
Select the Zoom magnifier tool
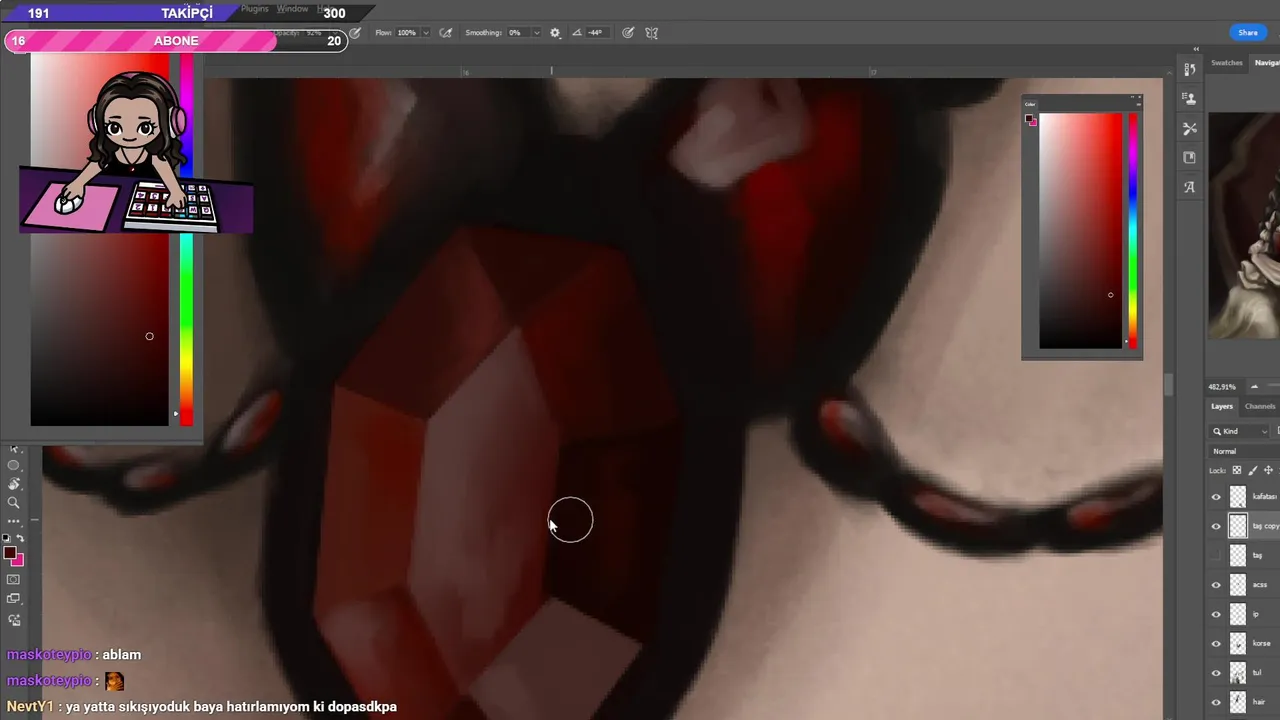pos(13,503)
